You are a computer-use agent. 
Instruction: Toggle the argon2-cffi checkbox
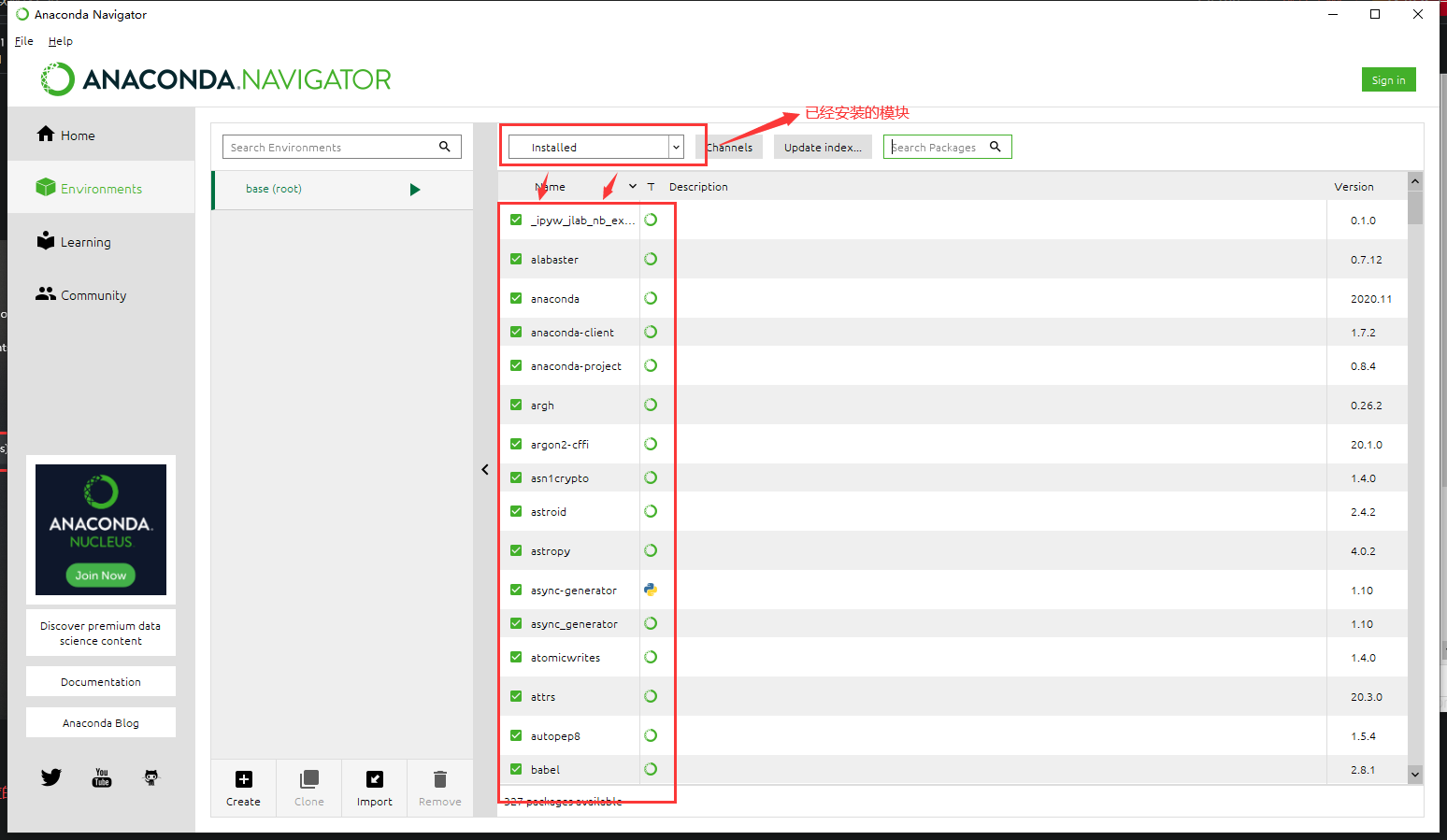click(x=516, y=444)
